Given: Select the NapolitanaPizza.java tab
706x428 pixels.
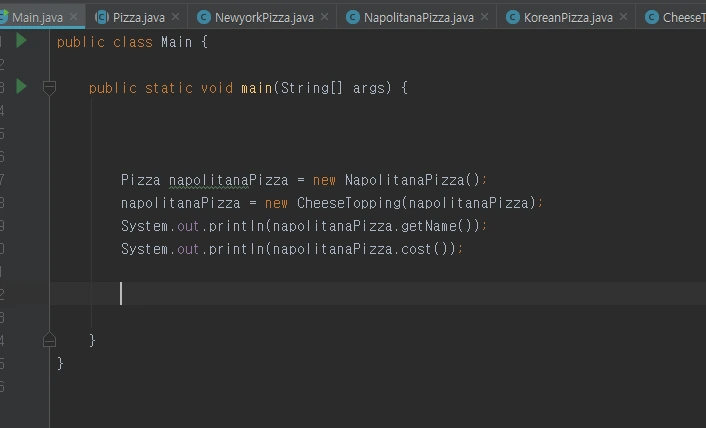Looking at the screenshot, I should click(x=419, y=18).
